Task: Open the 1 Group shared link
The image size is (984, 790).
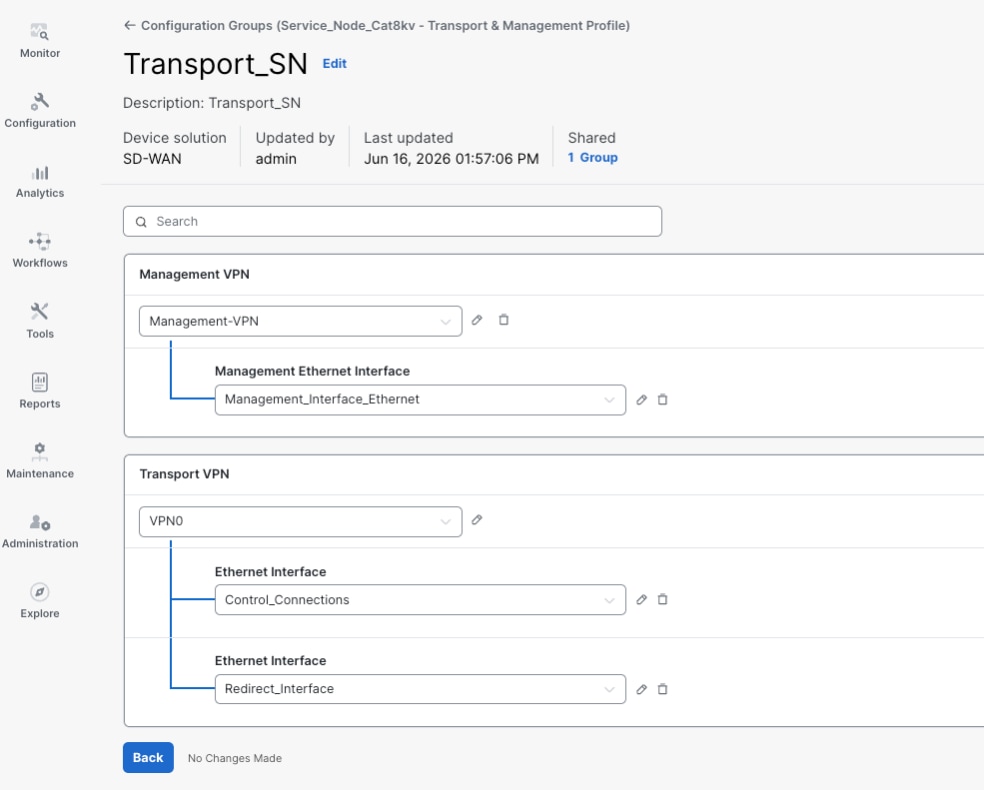Action: [x=592, y=157]
